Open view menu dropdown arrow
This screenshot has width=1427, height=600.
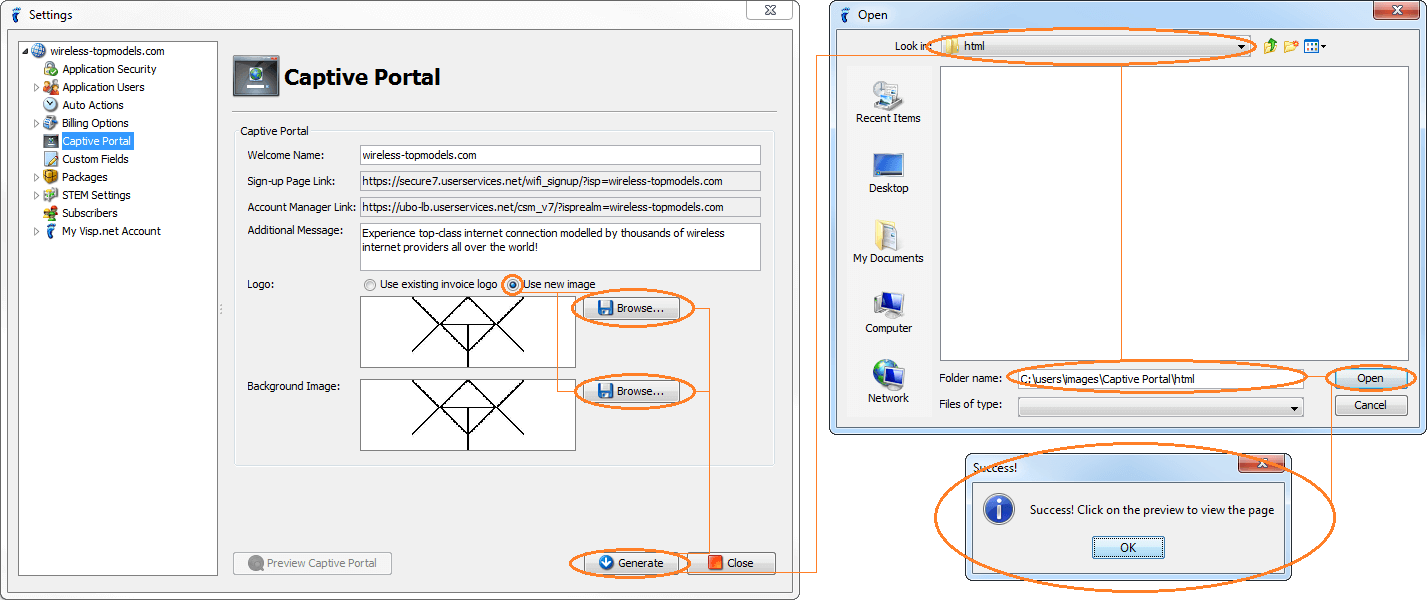click(x=1323, y=47)
